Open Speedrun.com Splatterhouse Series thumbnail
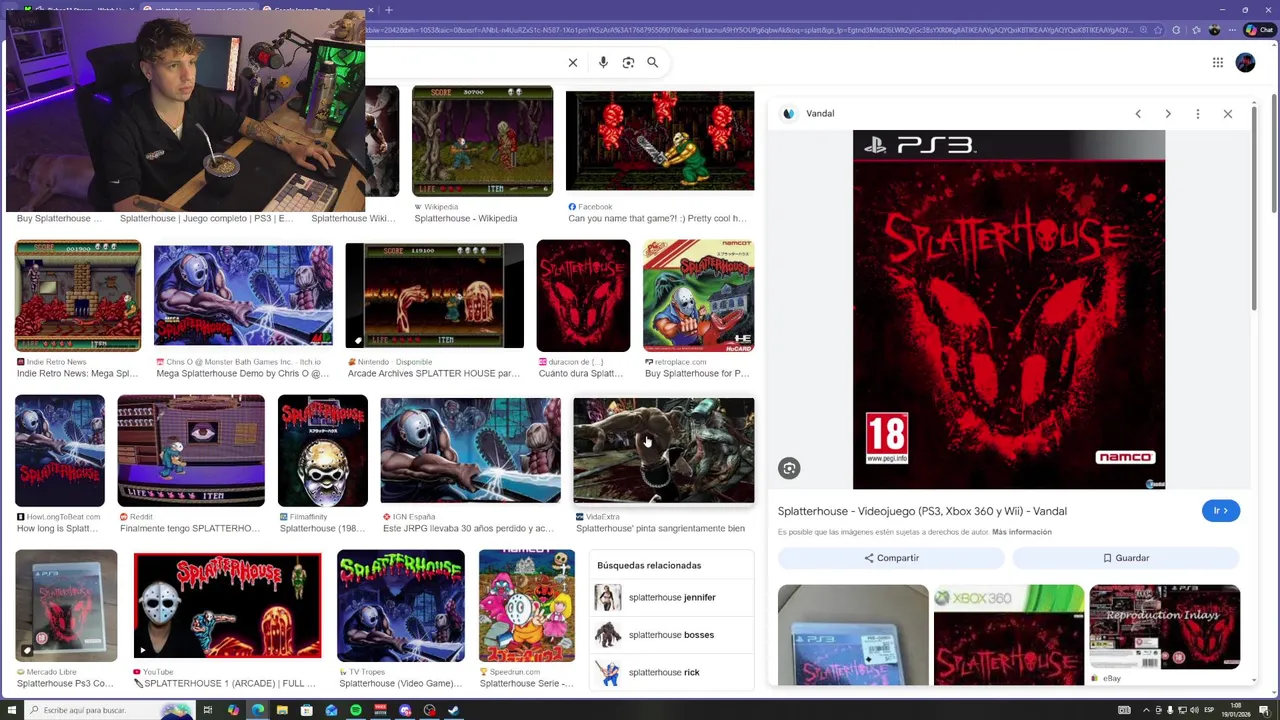Screen dimensions: 1280x720 [x=527, y=606]
